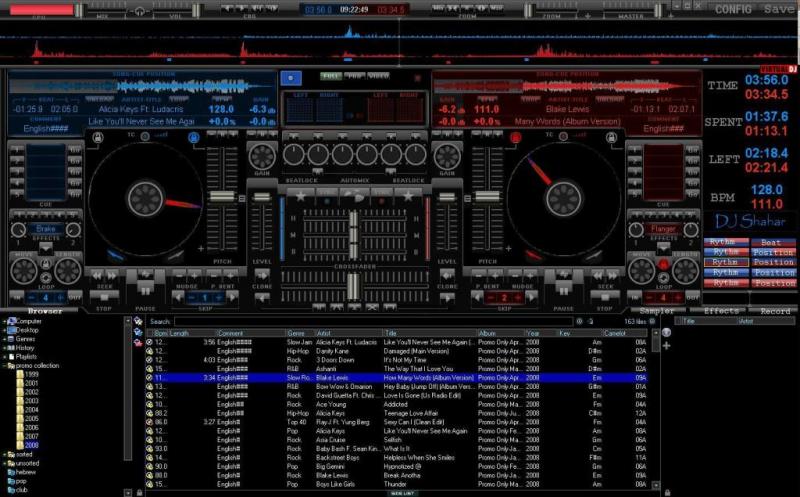The width and height of the screenshot is (800, 497).
Task: Pause the right deck
Action: point(563,291)
